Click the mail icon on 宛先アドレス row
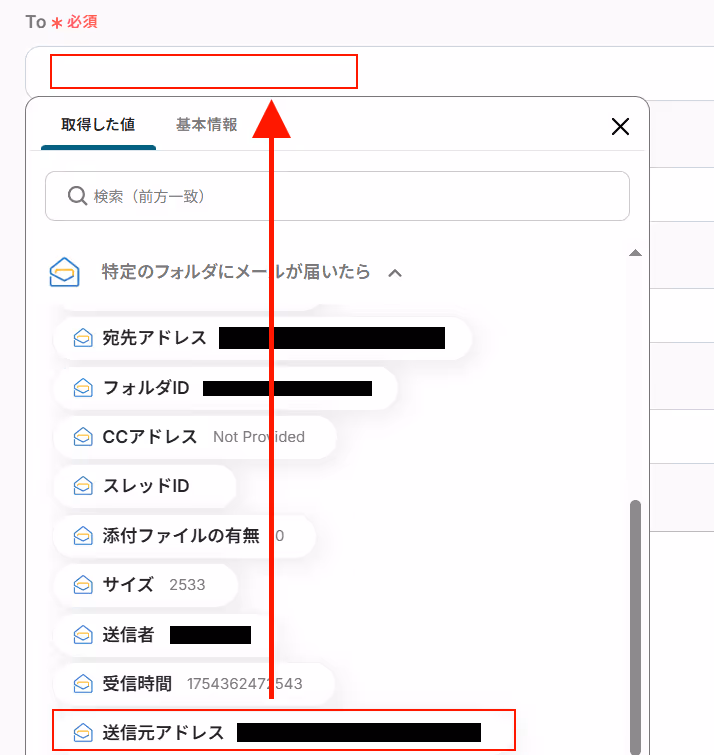Image resolution: width=714 pixels, height=755 pixels. (x=83, y=338)
